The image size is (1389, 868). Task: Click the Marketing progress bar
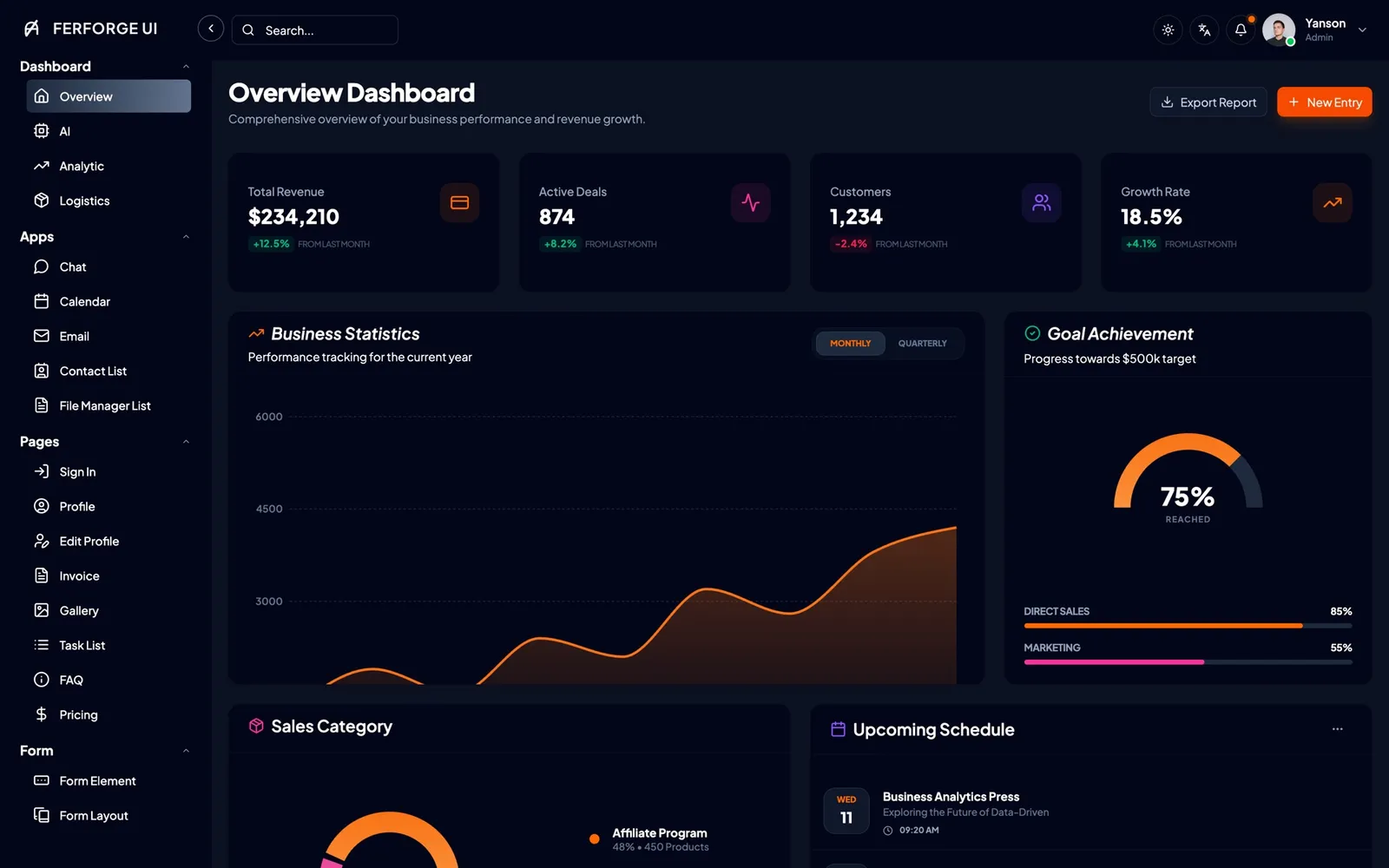tap(1188, 661)
